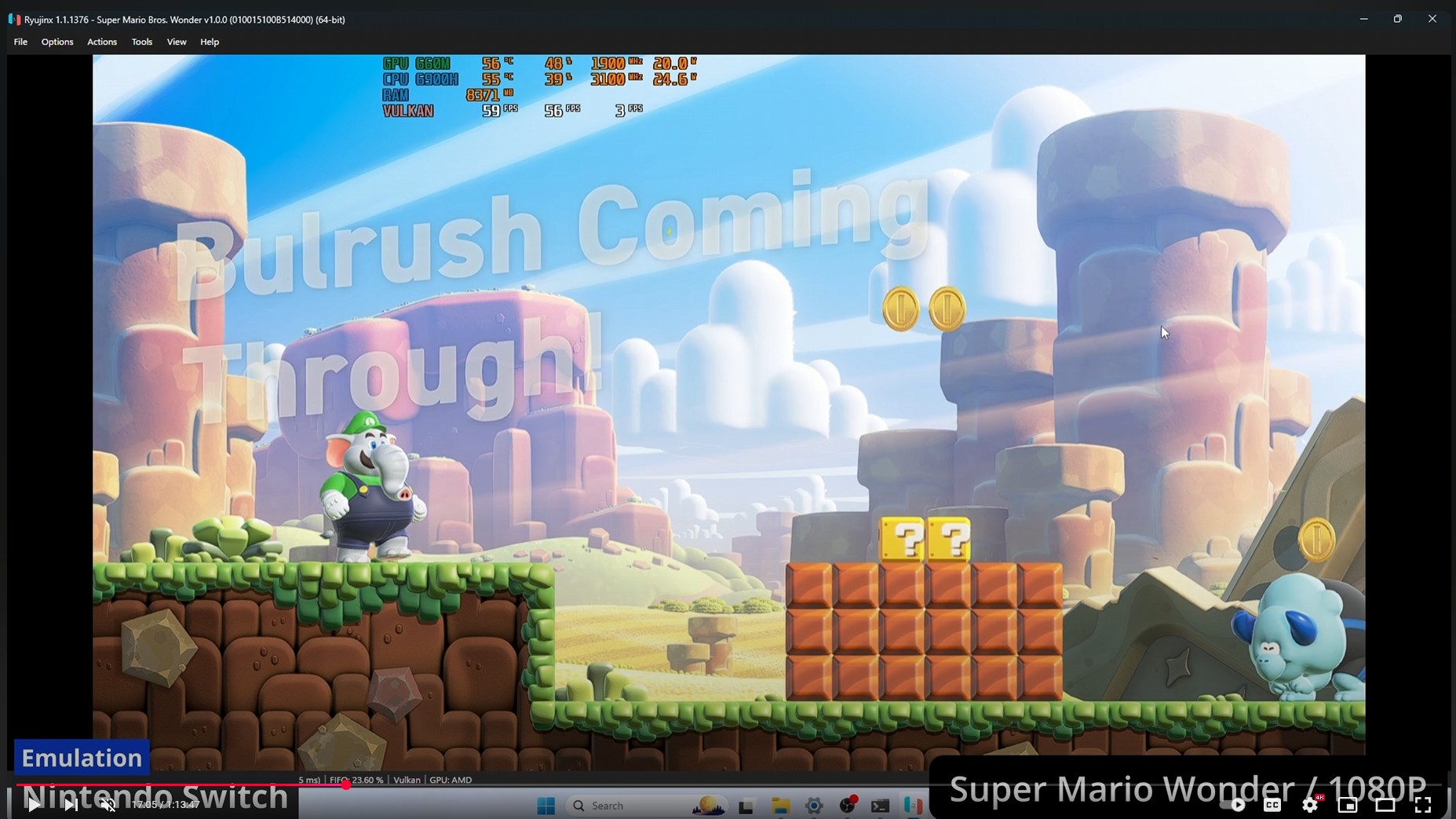Viewport: 1456px width, 819px height.
Task: Enable theater mode view
Action: [x=1385, y=804]
